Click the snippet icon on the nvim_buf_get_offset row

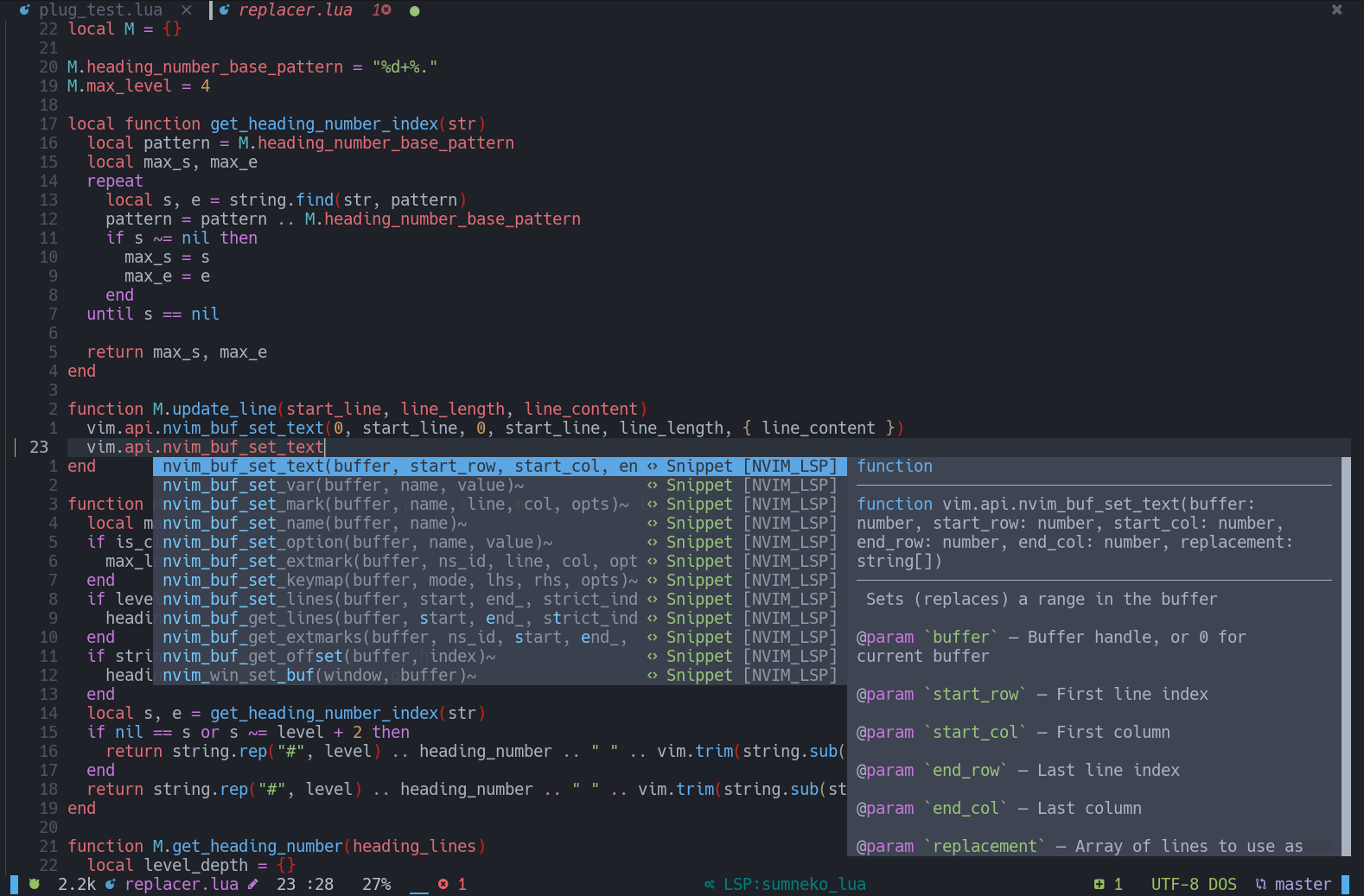(653, 657)
